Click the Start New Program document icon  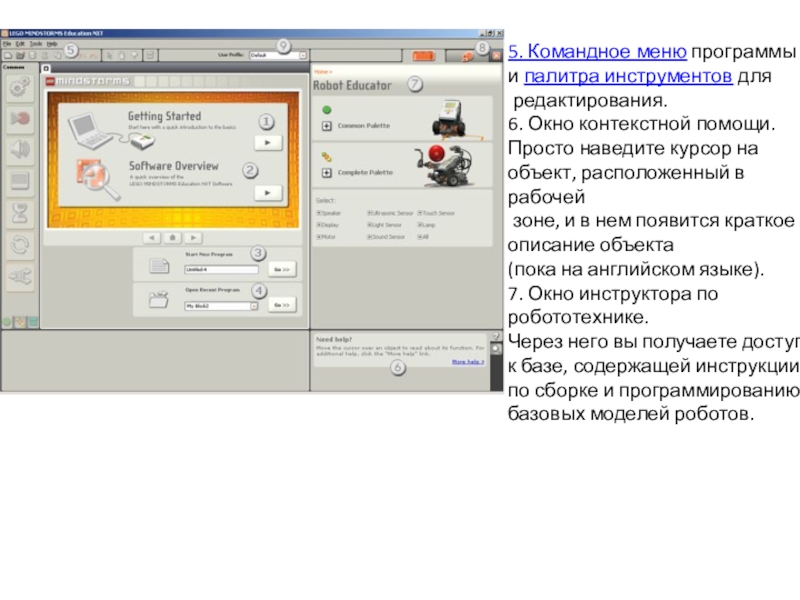(x=159, y=265)
